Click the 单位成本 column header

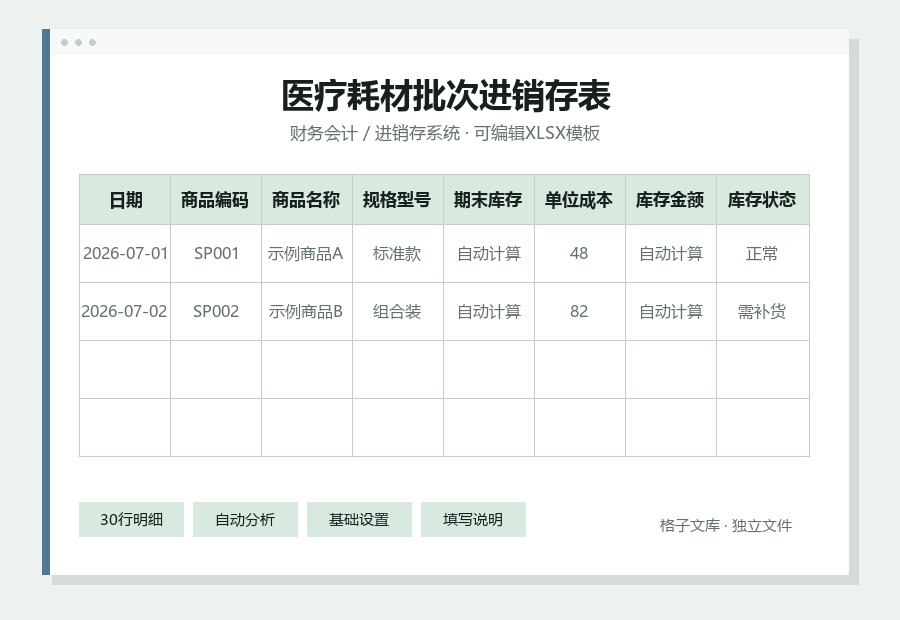[580, 200]
